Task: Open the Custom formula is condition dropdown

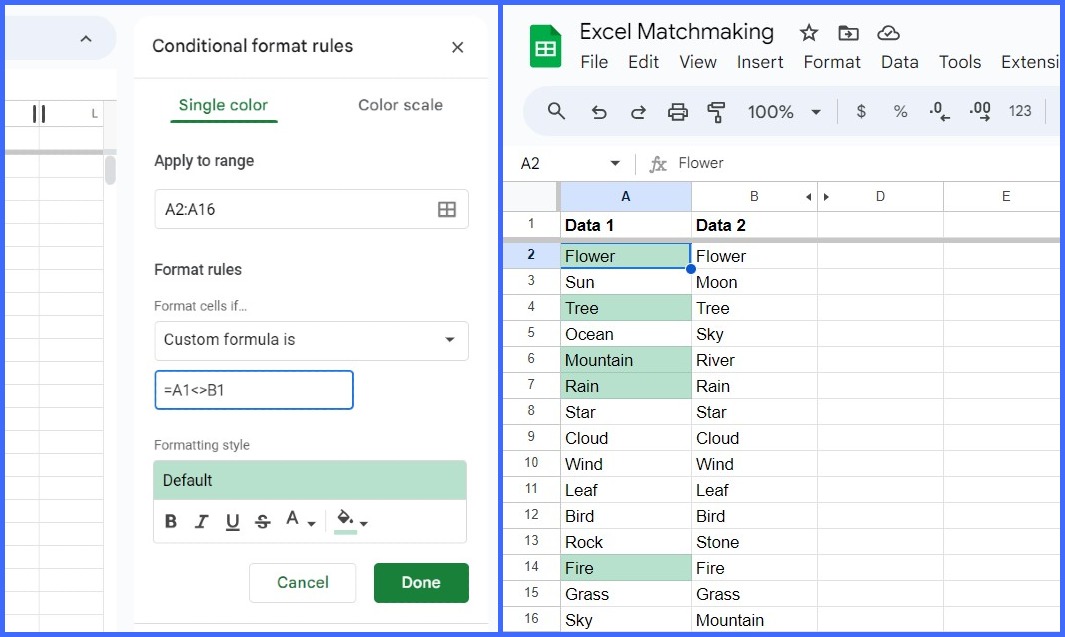Action: [311, 341]
